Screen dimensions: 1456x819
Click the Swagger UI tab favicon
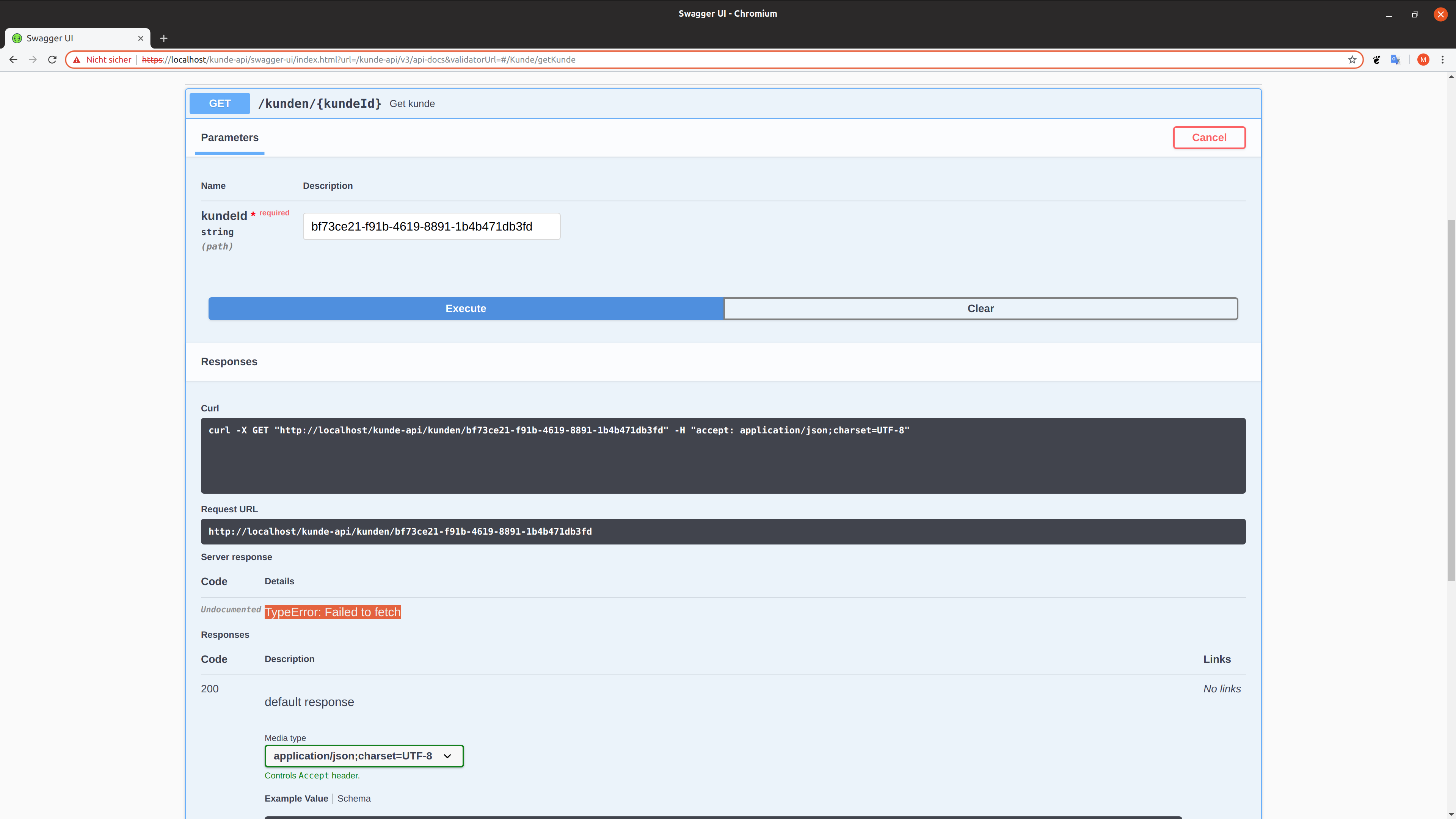pyautogui.click(x=17, y=38)
